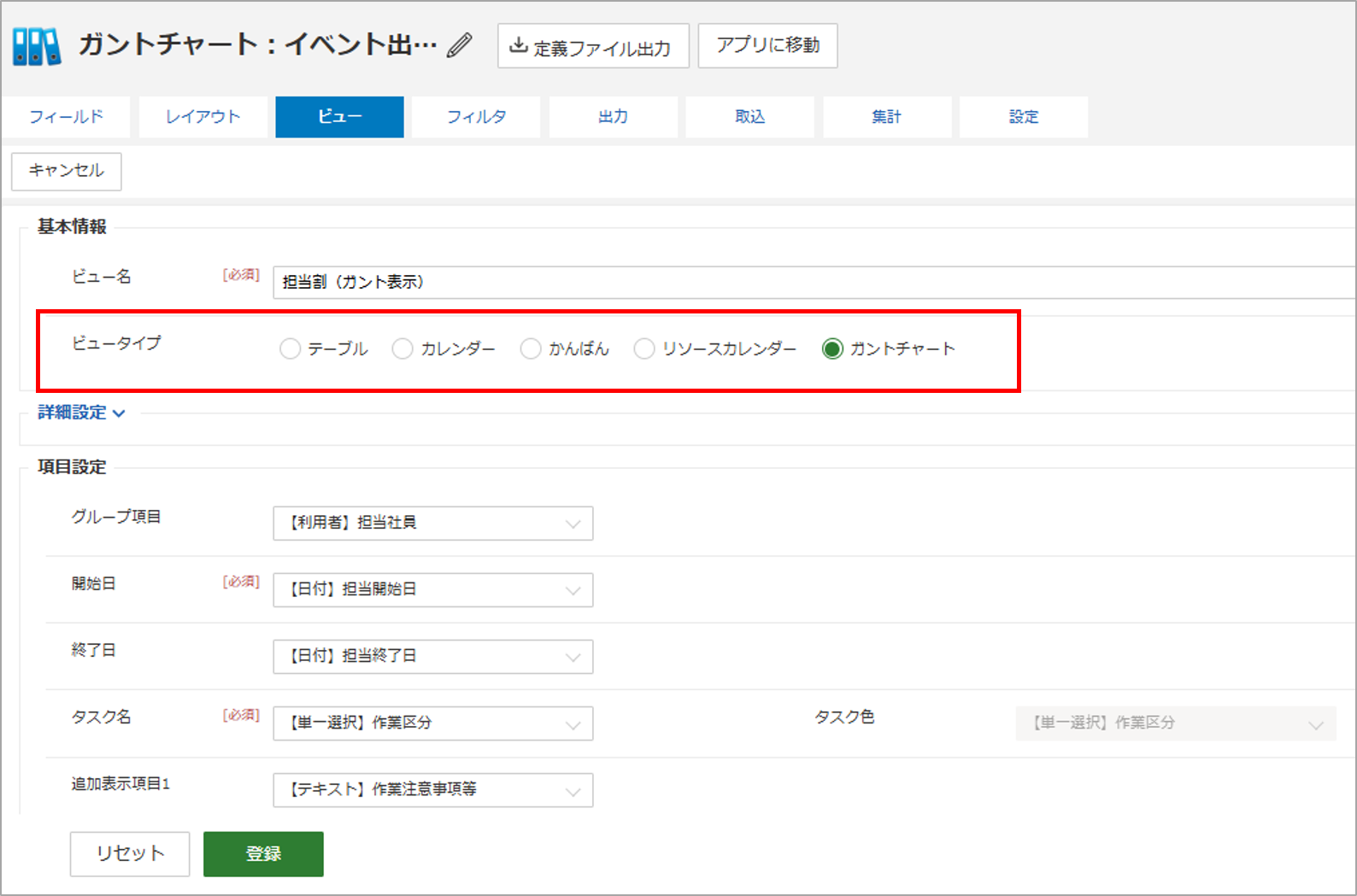Click the グループ項目 label
The height and width of the screenshot is (896, 1357).
click(116, 517)
